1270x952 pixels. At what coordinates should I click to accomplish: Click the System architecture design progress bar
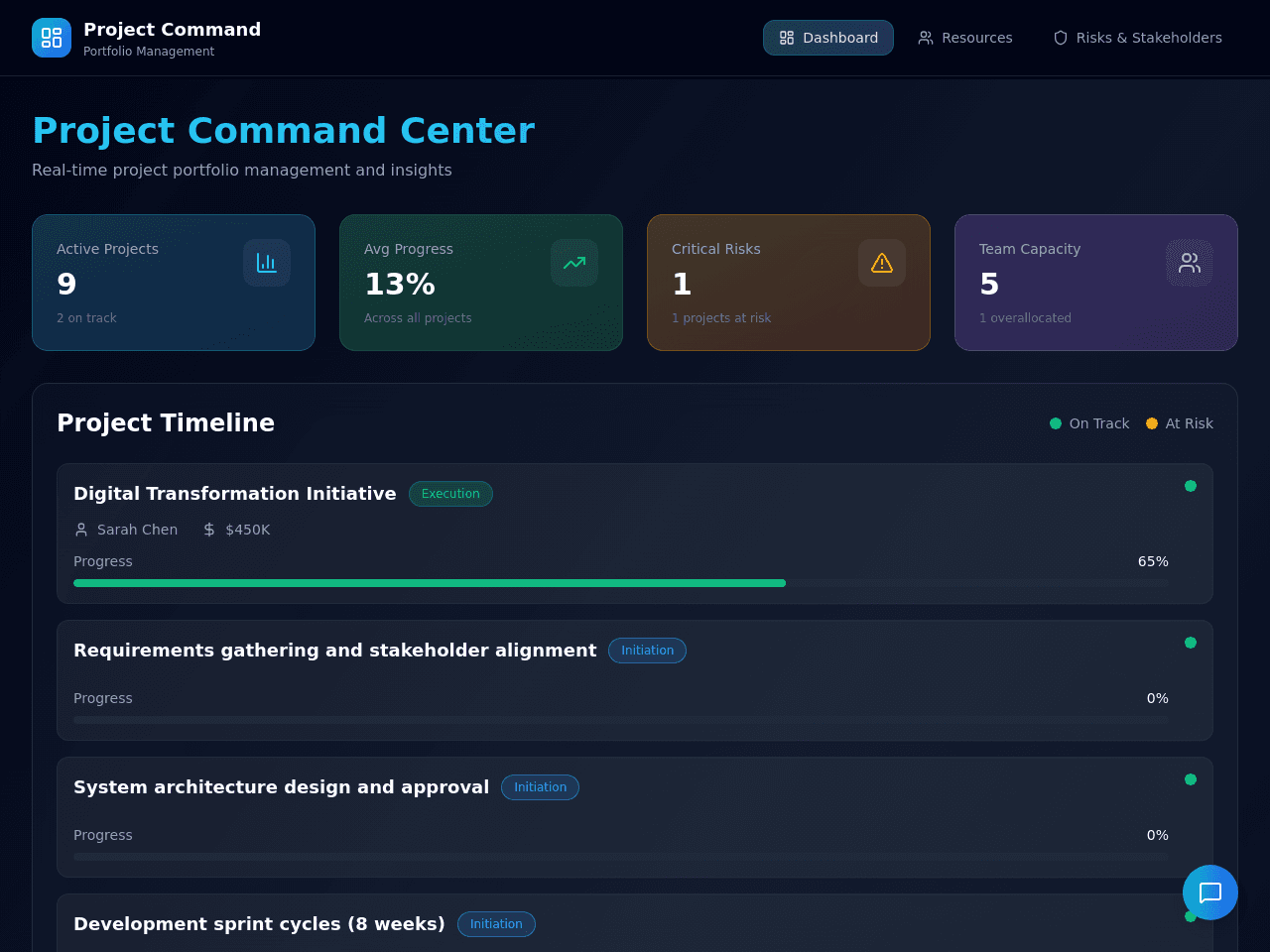tap(621, 857)
